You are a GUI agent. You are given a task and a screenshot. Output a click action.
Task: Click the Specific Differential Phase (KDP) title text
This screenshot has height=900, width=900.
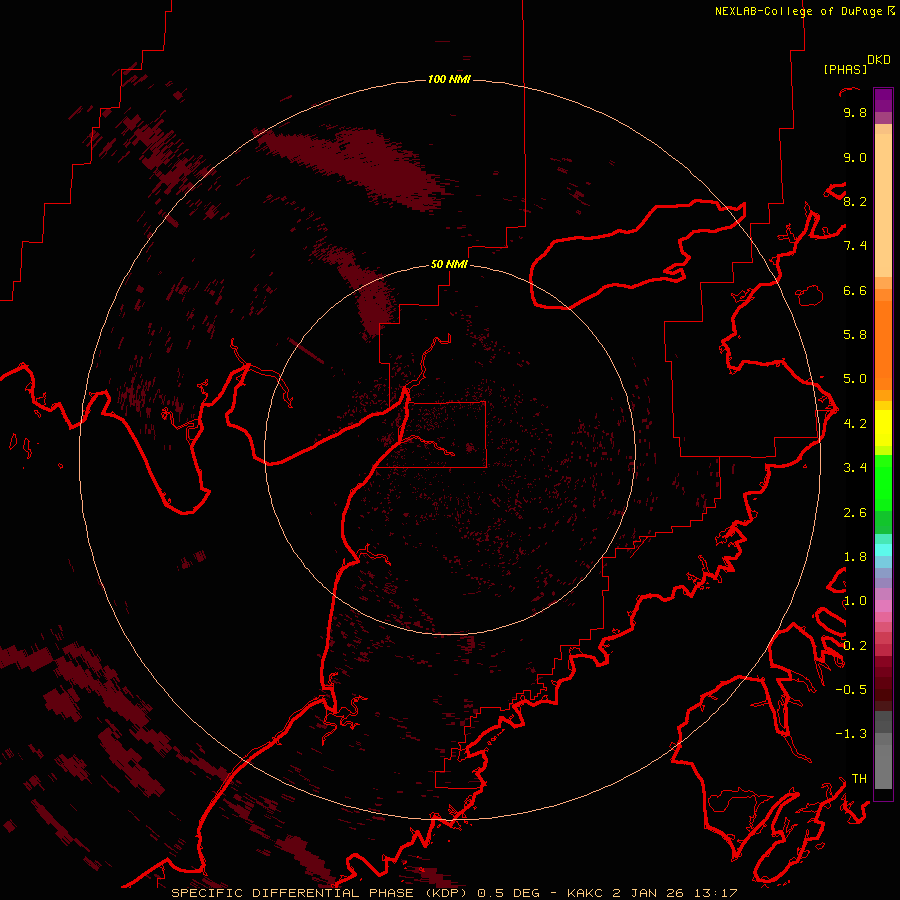click(x=318, y=893)
